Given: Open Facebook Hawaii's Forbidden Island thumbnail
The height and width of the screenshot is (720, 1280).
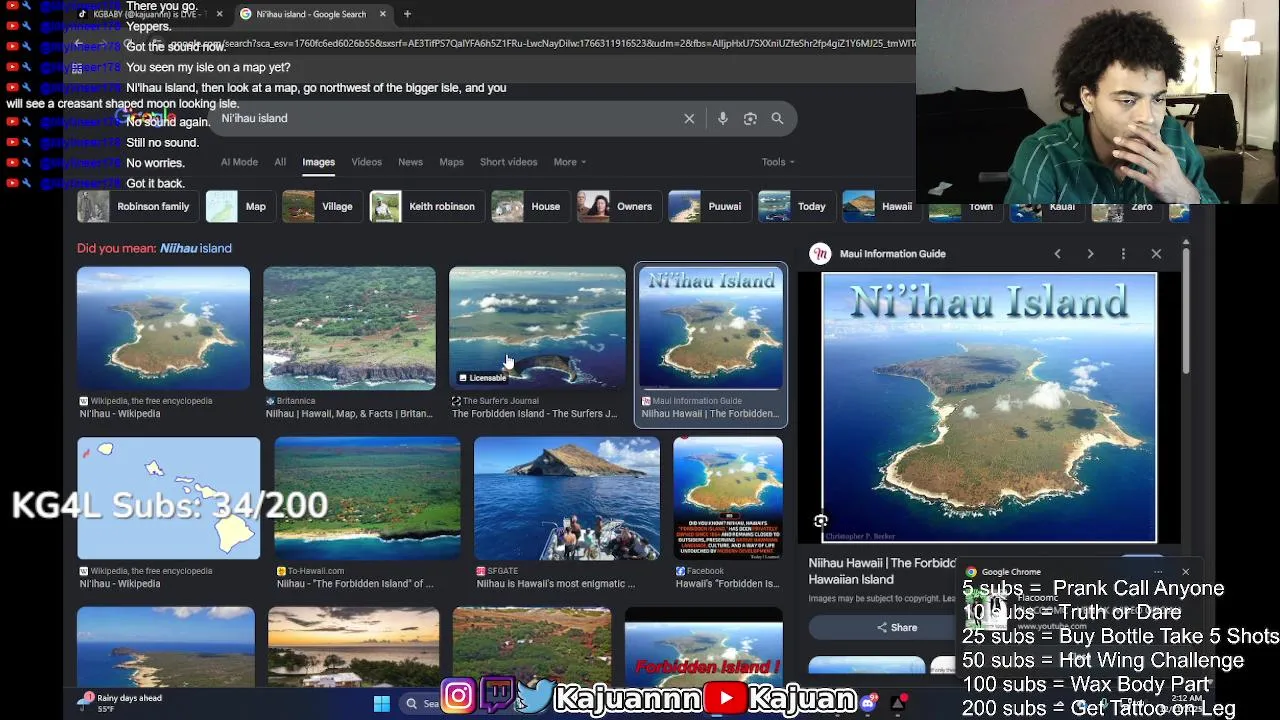Looking at the screenshot, I should pos(728,498).
